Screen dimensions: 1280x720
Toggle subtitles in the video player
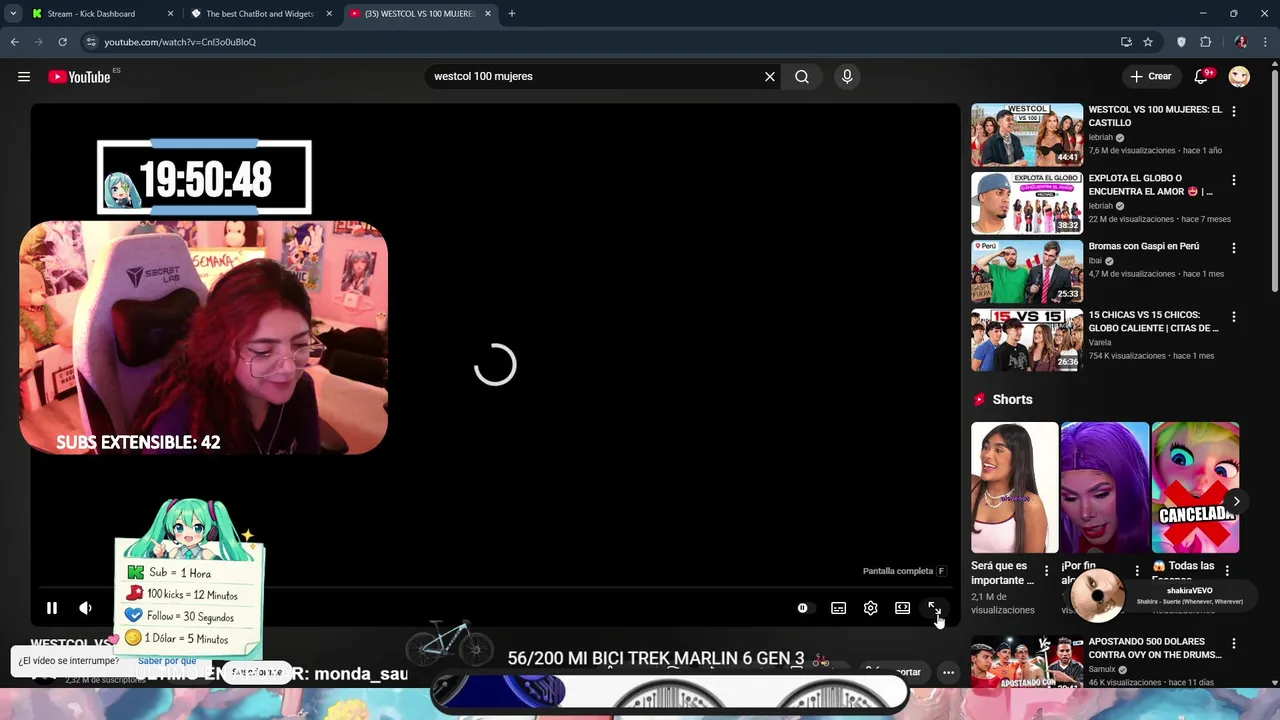point(838,608)
